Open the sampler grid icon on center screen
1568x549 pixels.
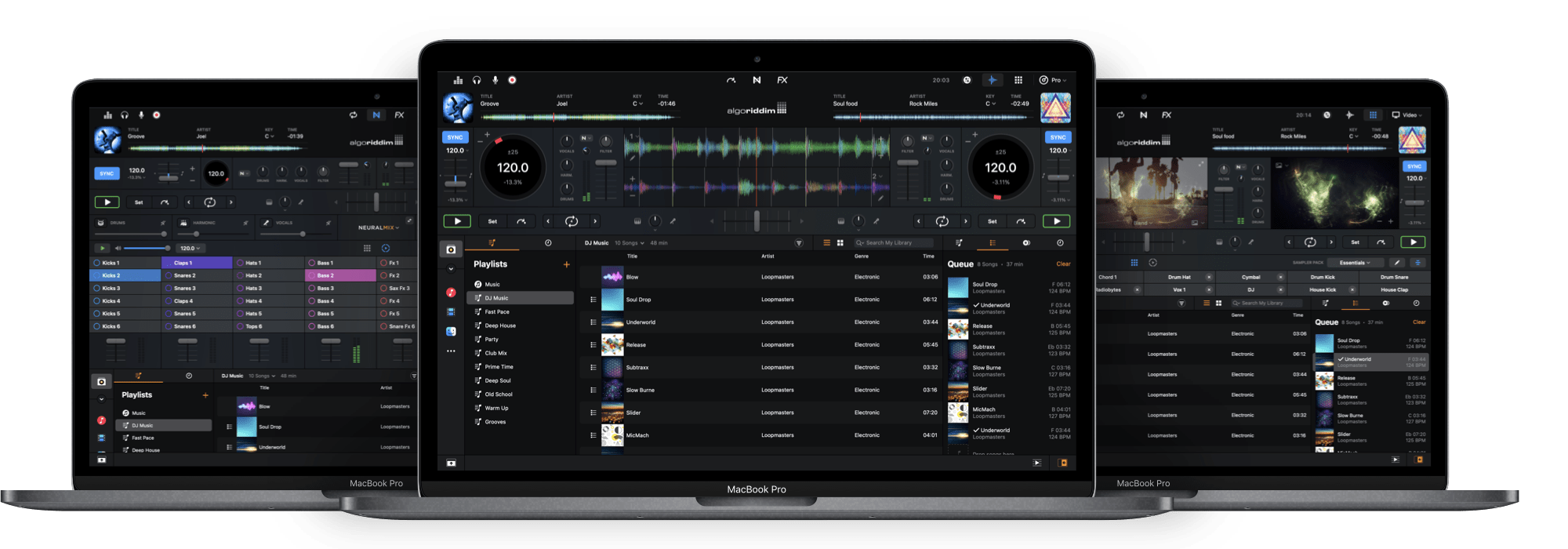[x=1018, y=80]
